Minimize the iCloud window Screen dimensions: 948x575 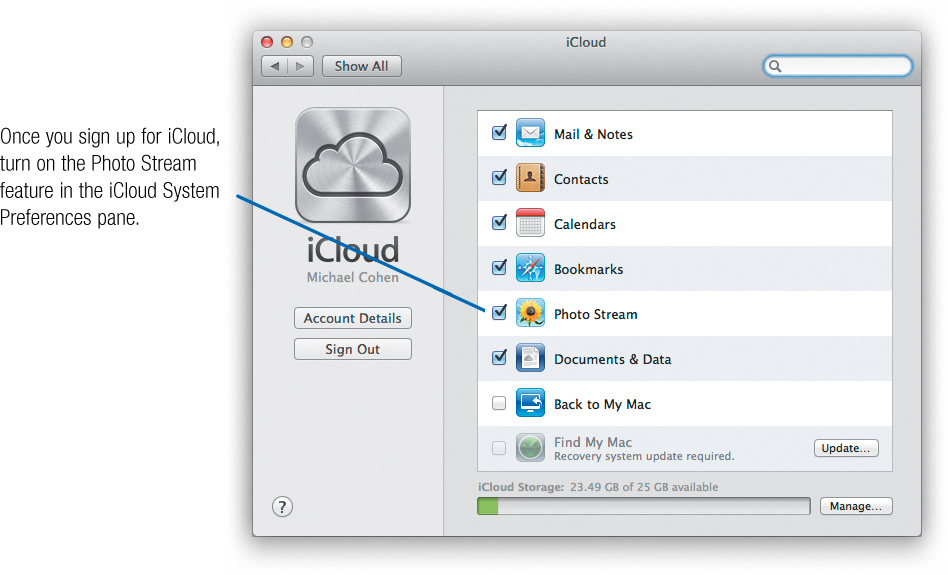point(287,42)
